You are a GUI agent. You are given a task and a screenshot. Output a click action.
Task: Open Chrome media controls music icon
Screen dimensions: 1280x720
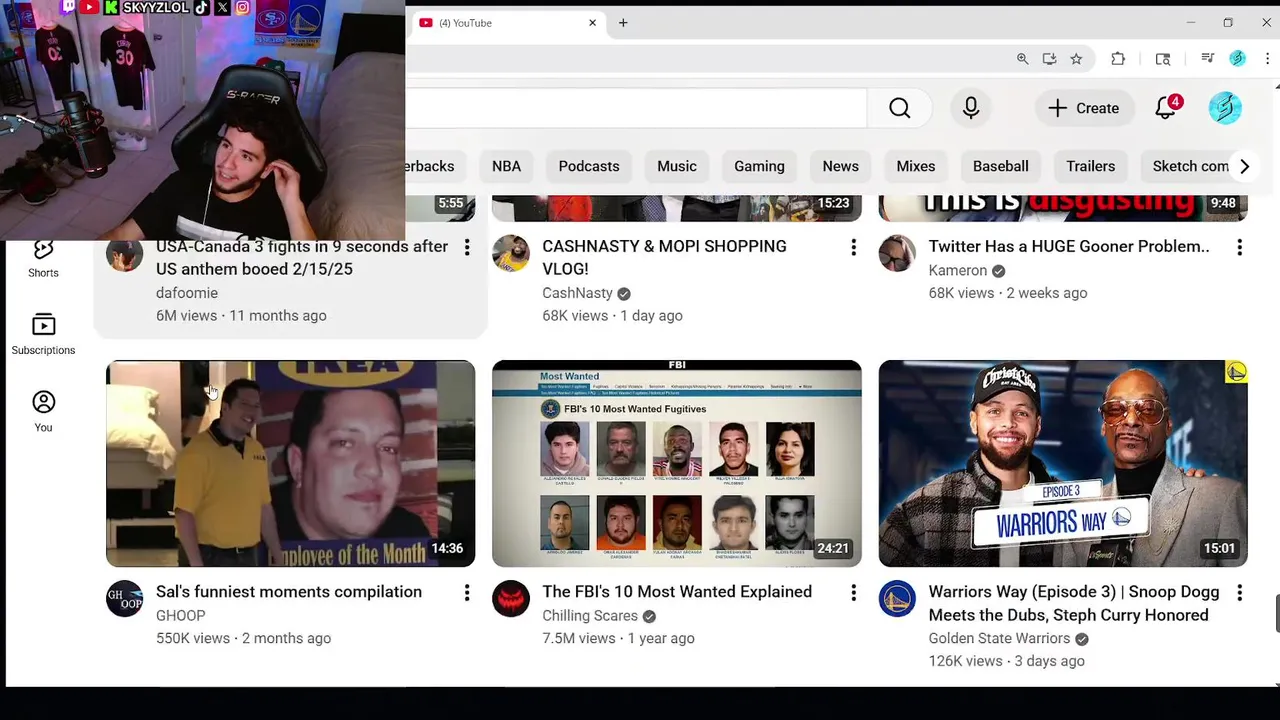pos(1207,59)
